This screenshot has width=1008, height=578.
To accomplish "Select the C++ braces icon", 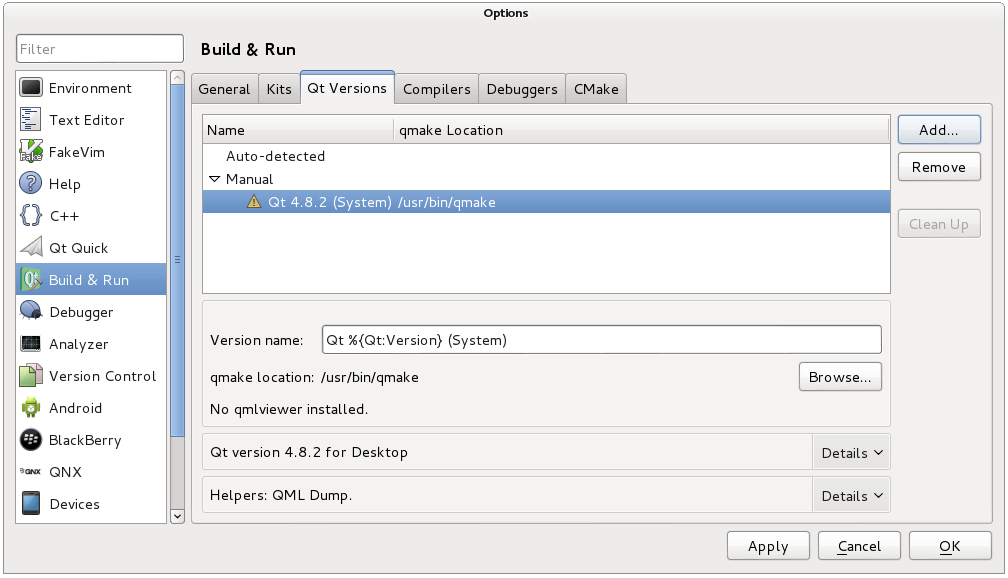I will point(31,215).
